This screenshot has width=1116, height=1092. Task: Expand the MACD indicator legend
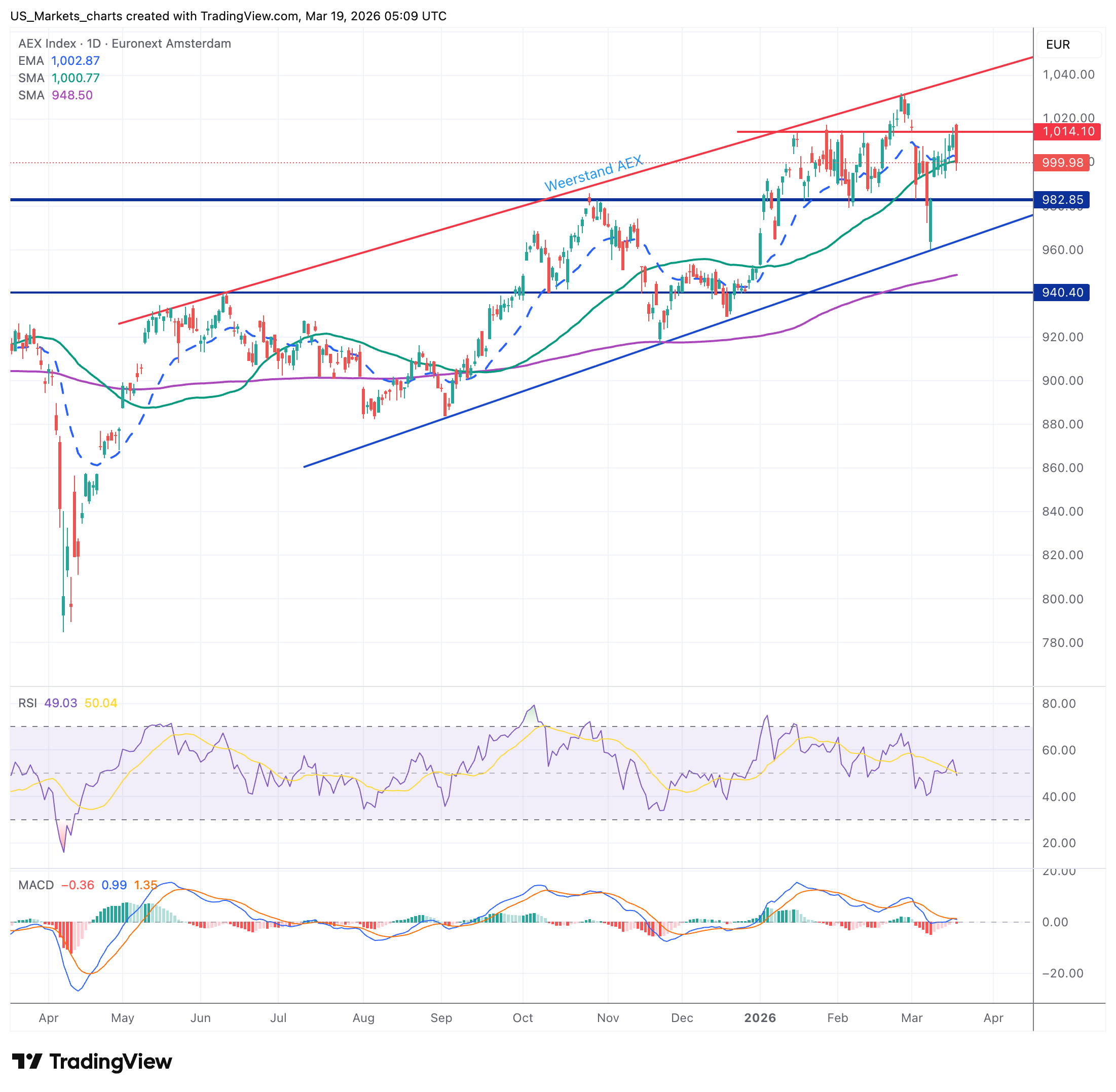35,885
